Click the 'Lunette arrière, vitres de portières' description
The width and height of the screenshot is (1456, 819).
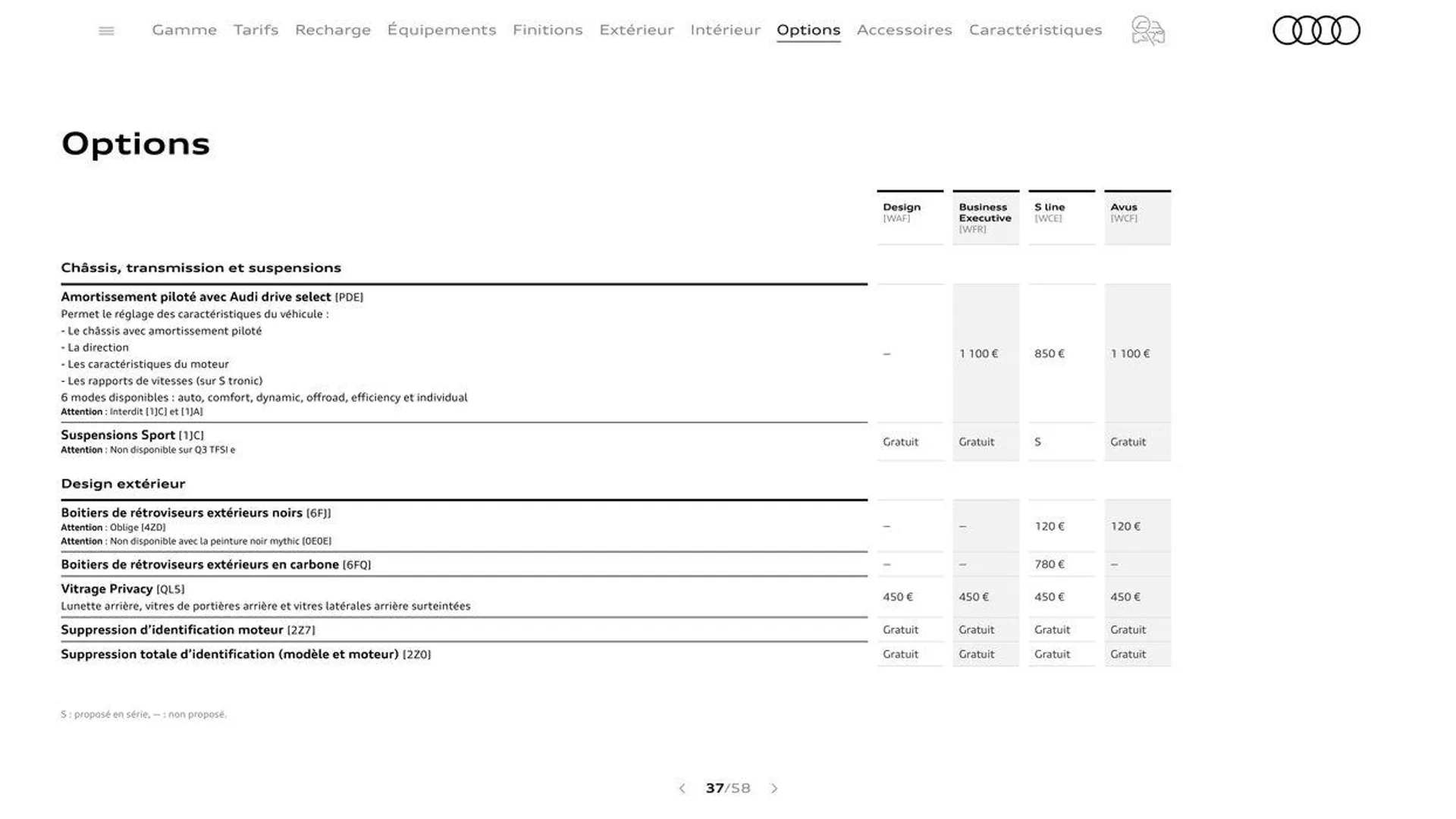point(265,606)
